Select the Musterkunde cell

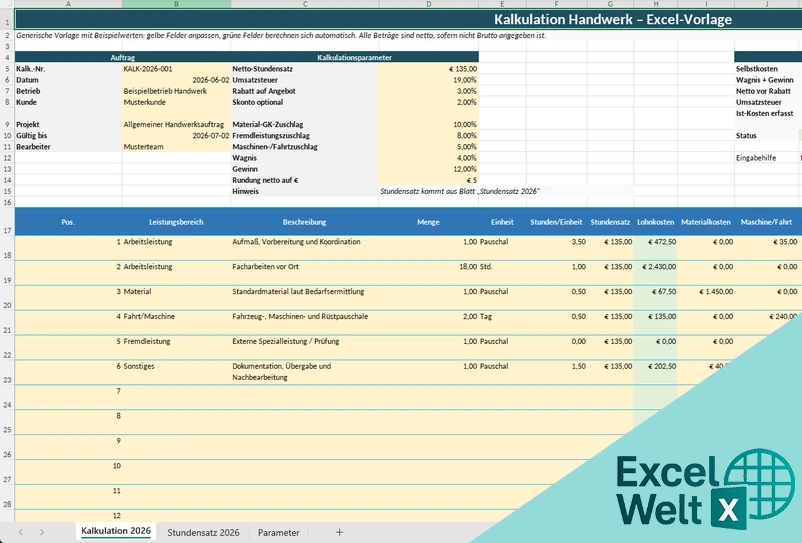[176, 102]
